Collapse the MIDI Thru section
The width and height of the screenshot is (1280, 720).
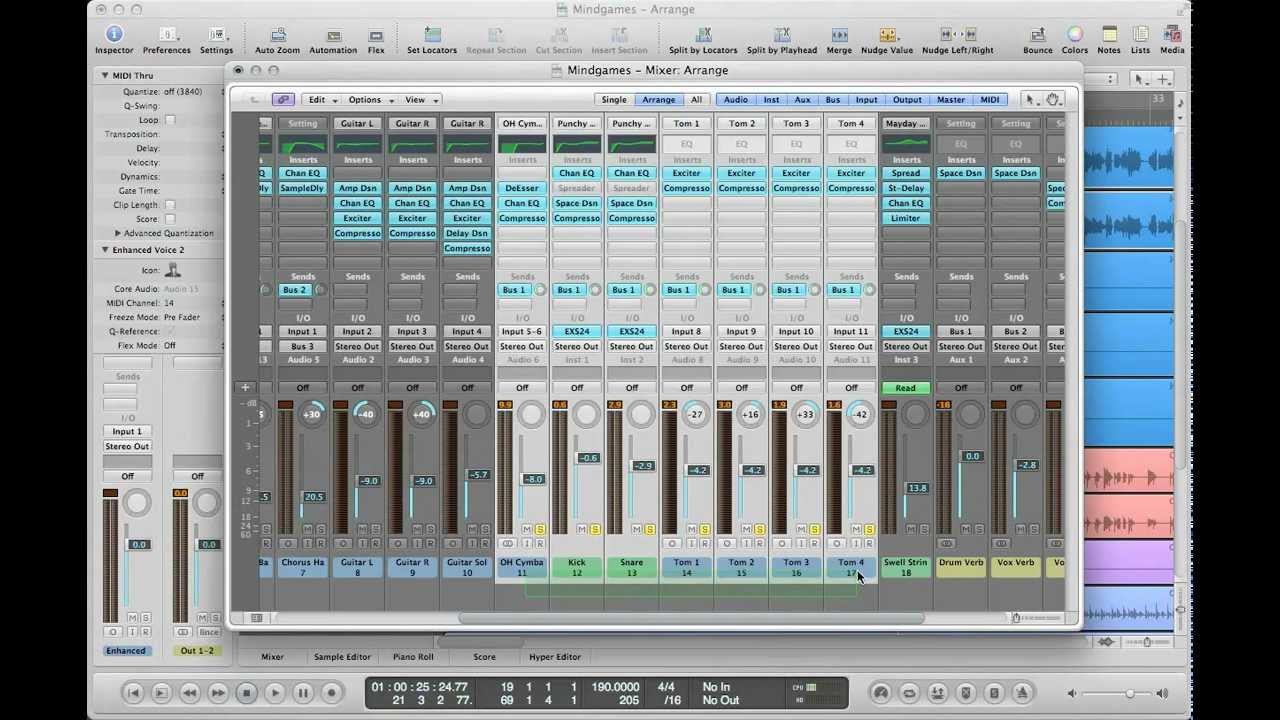tap(105, 76)
